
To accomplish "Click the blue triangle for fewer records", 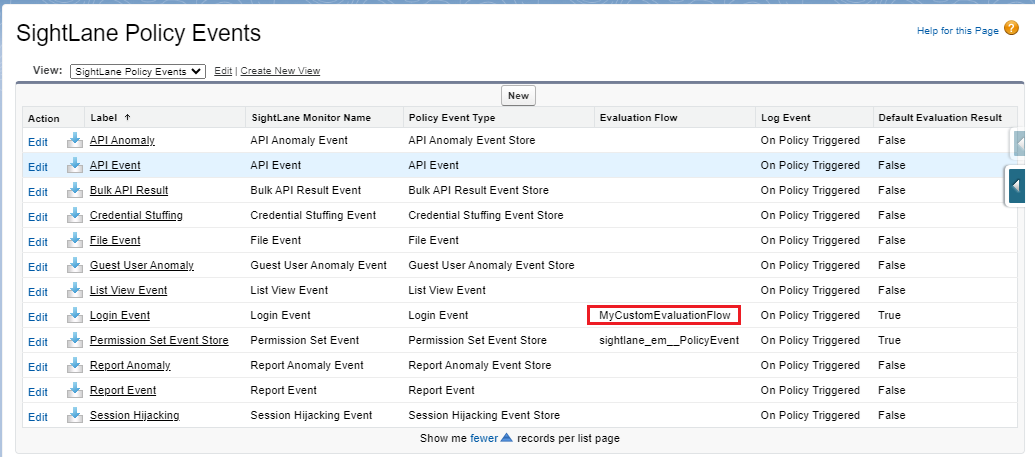I will click(507, 437).
